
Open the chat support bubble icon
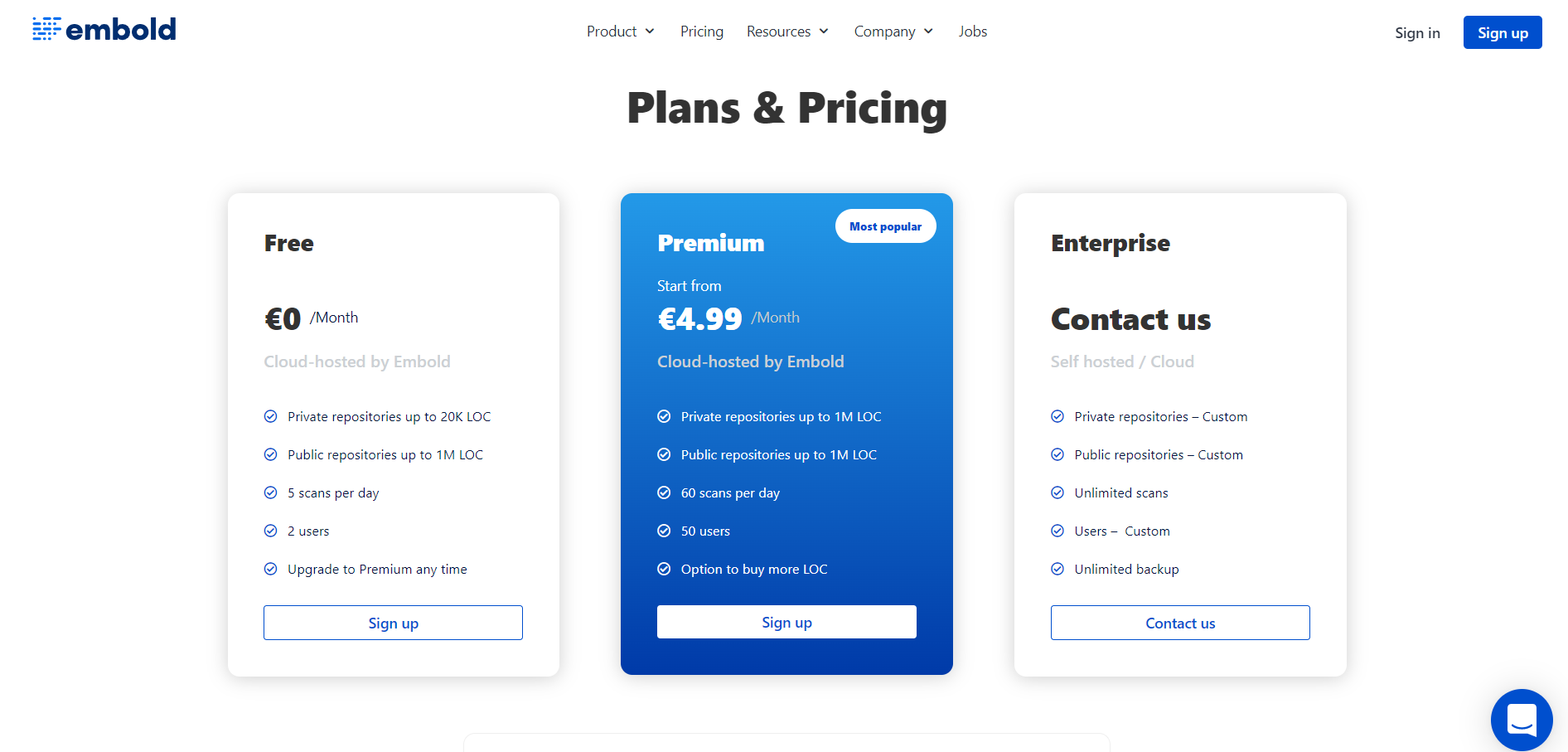coord(1522,720)
